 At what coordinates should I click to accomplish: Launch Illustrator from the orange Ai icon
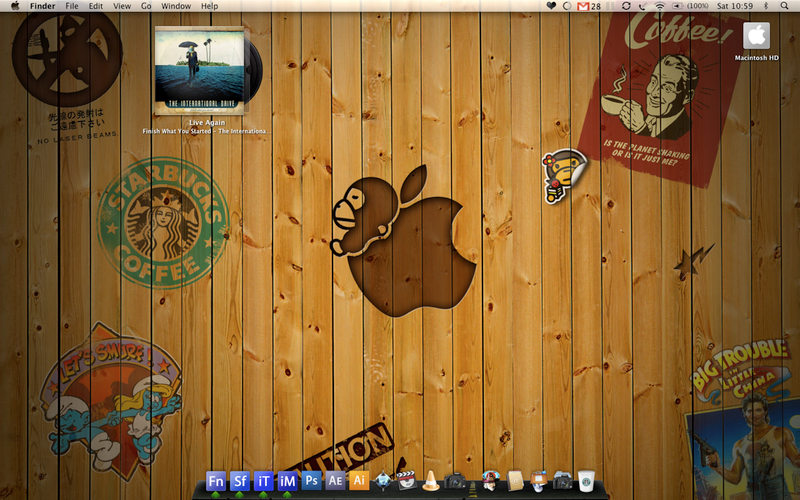[x=359, y=481]
